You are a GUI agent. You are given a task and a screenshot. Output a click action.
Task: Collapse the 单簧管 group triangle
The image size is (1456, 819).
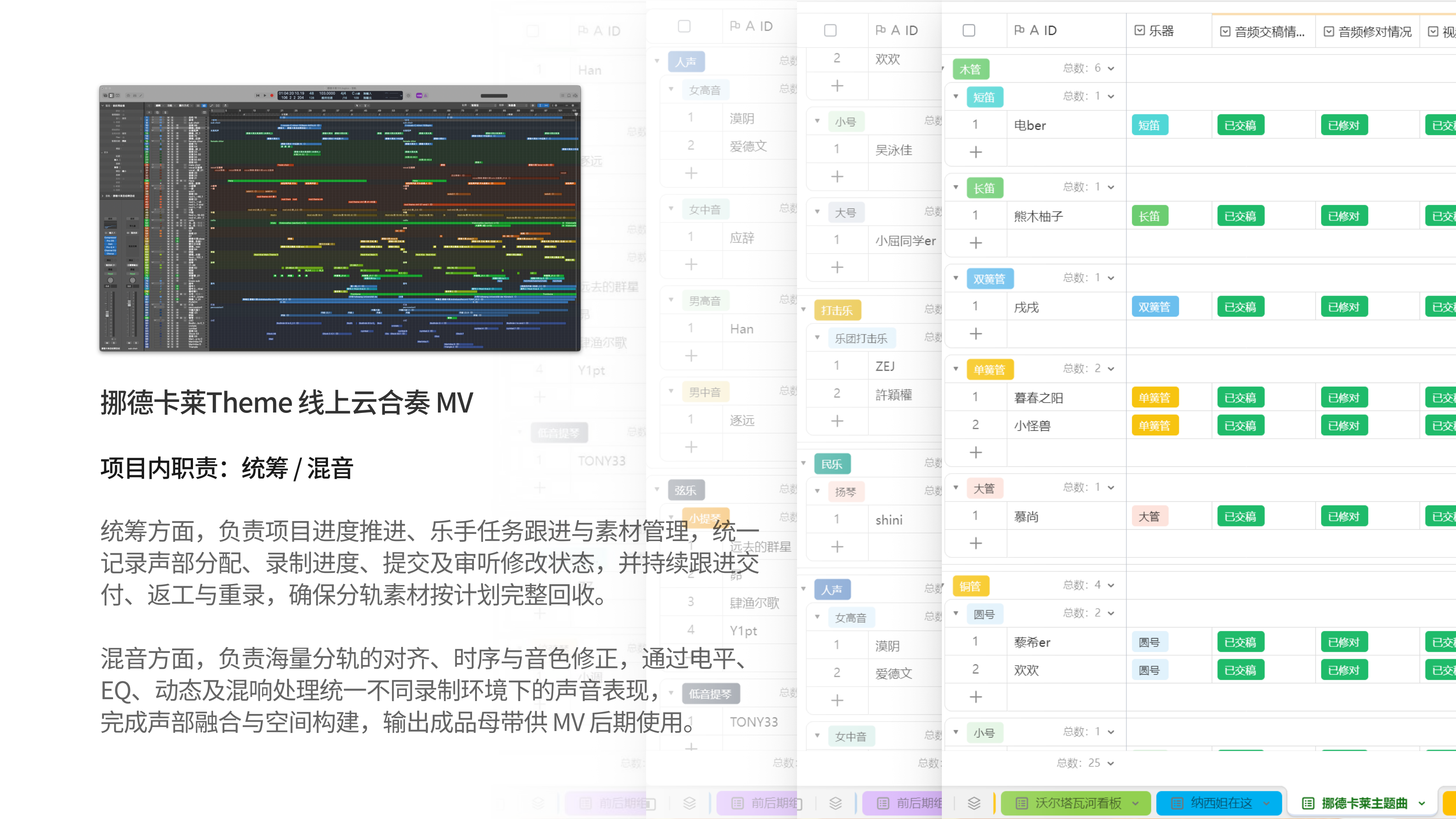click(956, 369)
